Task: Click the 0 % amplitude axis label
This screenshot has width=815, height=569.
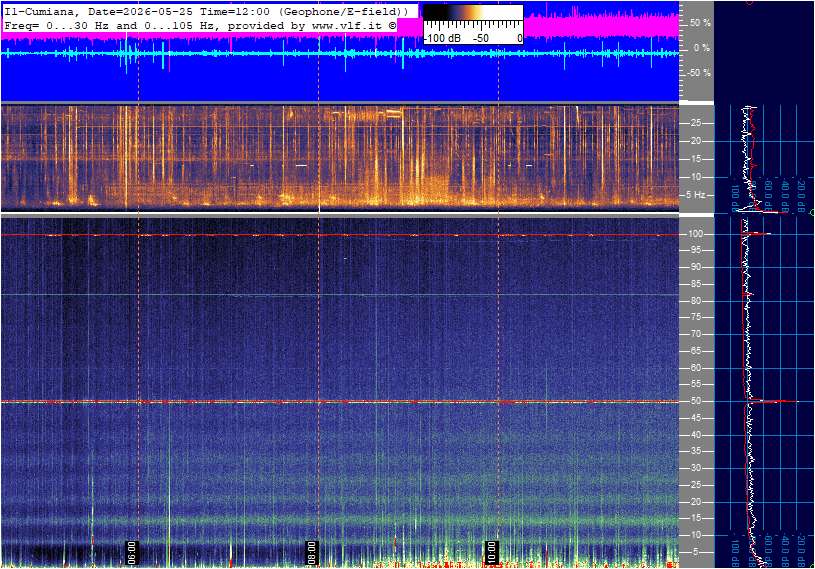Action: [x=702, y=48]
